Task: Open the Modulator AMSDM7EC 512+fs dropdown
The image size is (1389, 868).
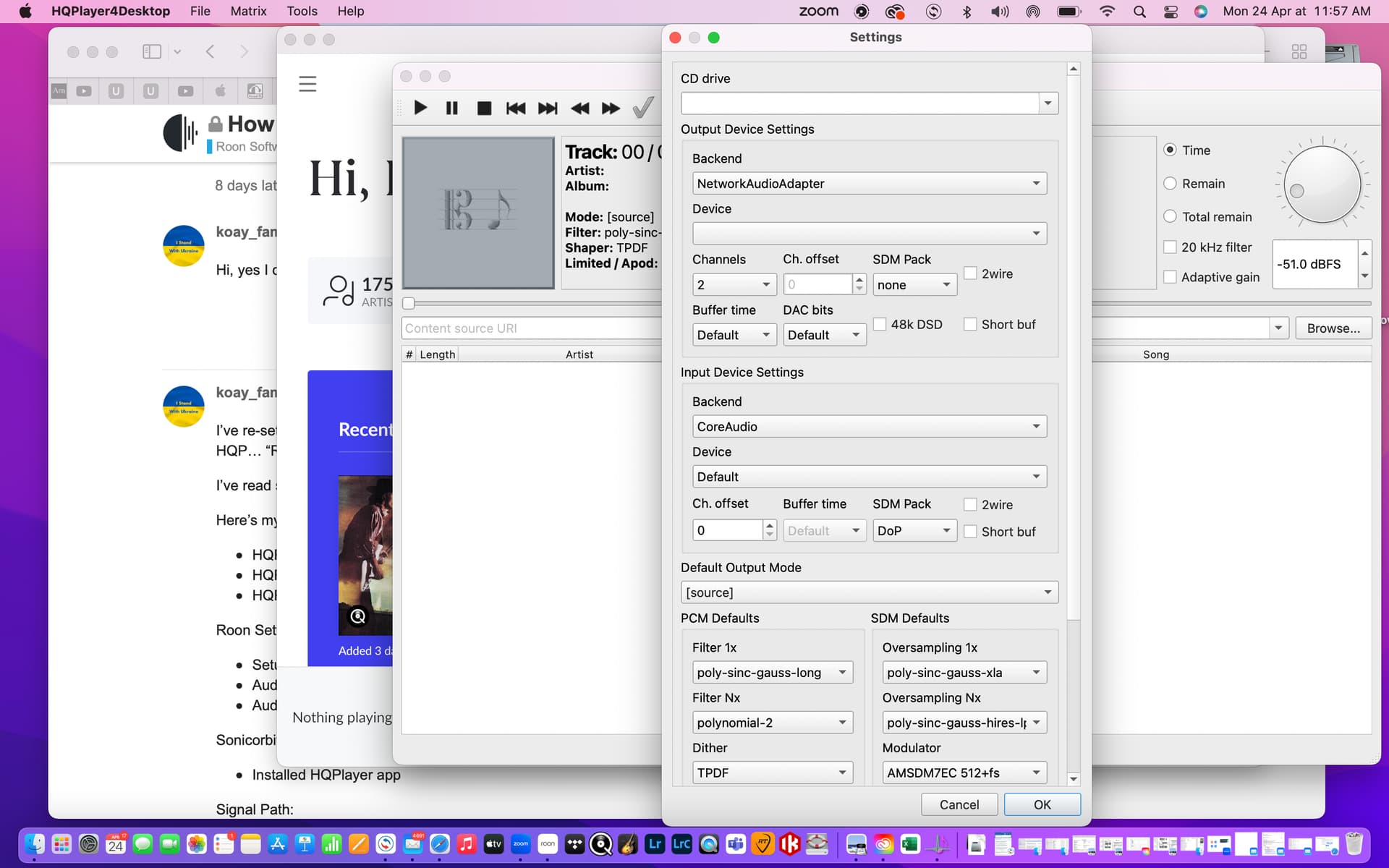Action: [964, 773]
